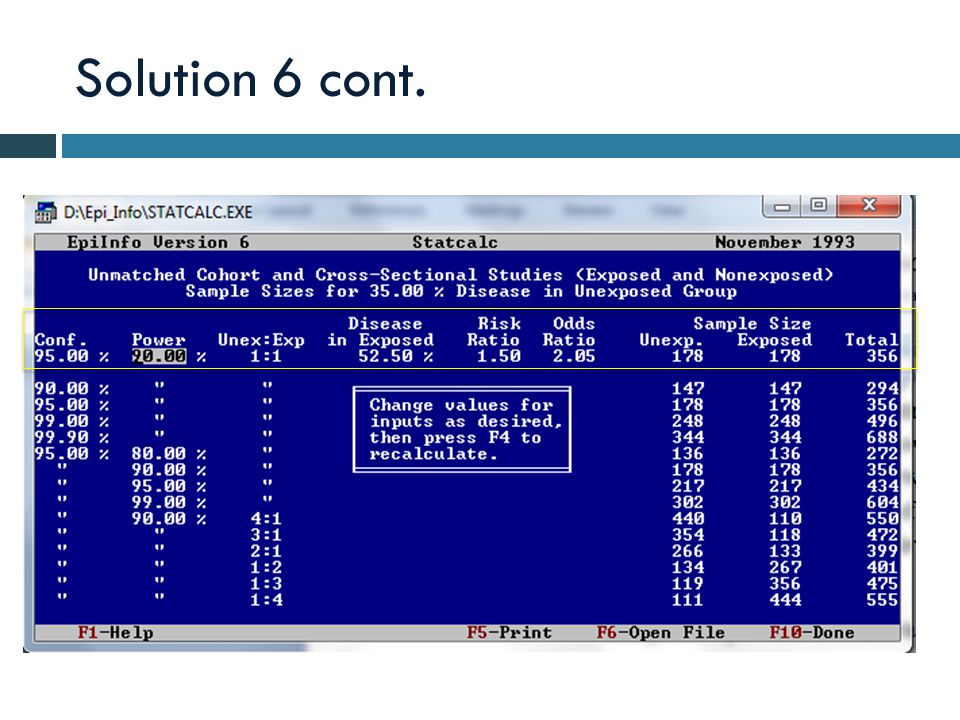Click the Total value 399
Viewport: 960px width, 720px height.
[x=882, y=551]
